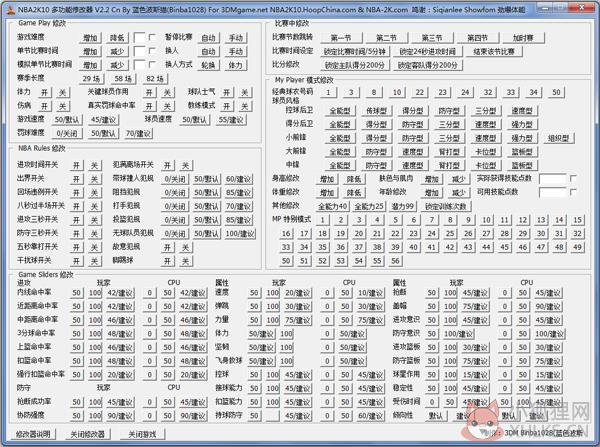This screenshot has height=447, width=600.
Task: Click the trainer app icon in the title bar
Action: tap(11, 10)
